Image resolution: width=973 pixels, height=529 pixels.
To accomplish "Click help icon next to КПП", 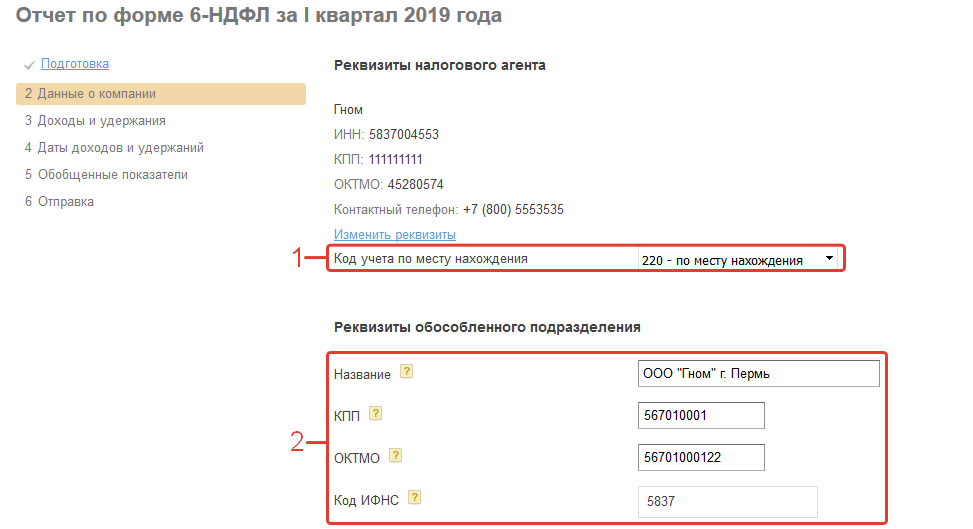I will (376, 413).
